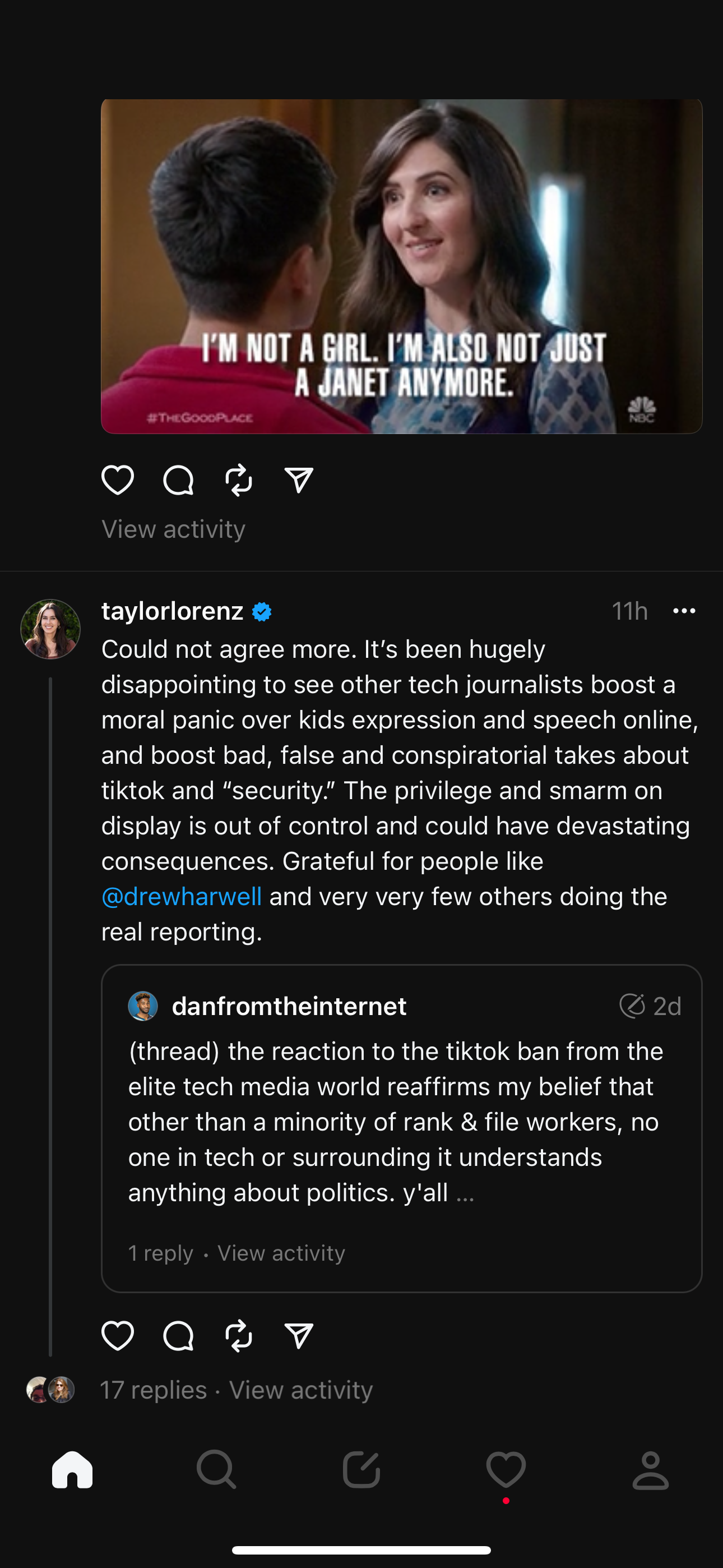Share the Good Place GIF post

[299, 480]
